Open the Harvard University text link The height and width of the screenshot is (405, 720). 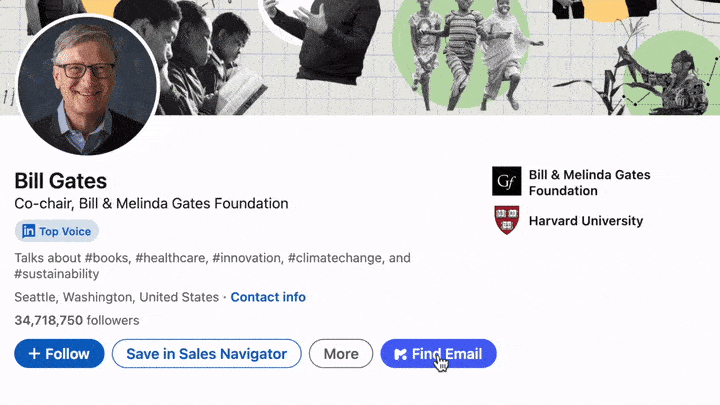tap(585, 221)
